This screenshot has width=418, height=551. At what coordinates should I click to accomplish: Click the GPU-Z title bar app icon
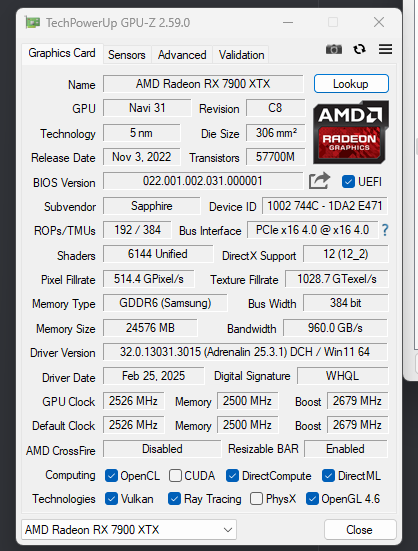(x=32, y=23)
